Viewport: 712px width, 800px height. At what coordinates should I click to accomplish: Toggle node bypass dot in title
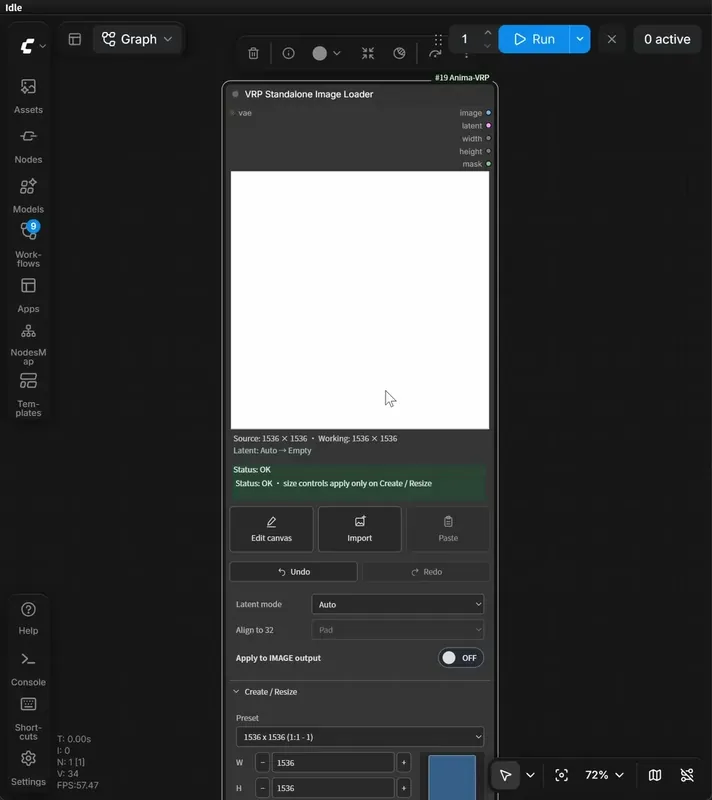(235, 94)
